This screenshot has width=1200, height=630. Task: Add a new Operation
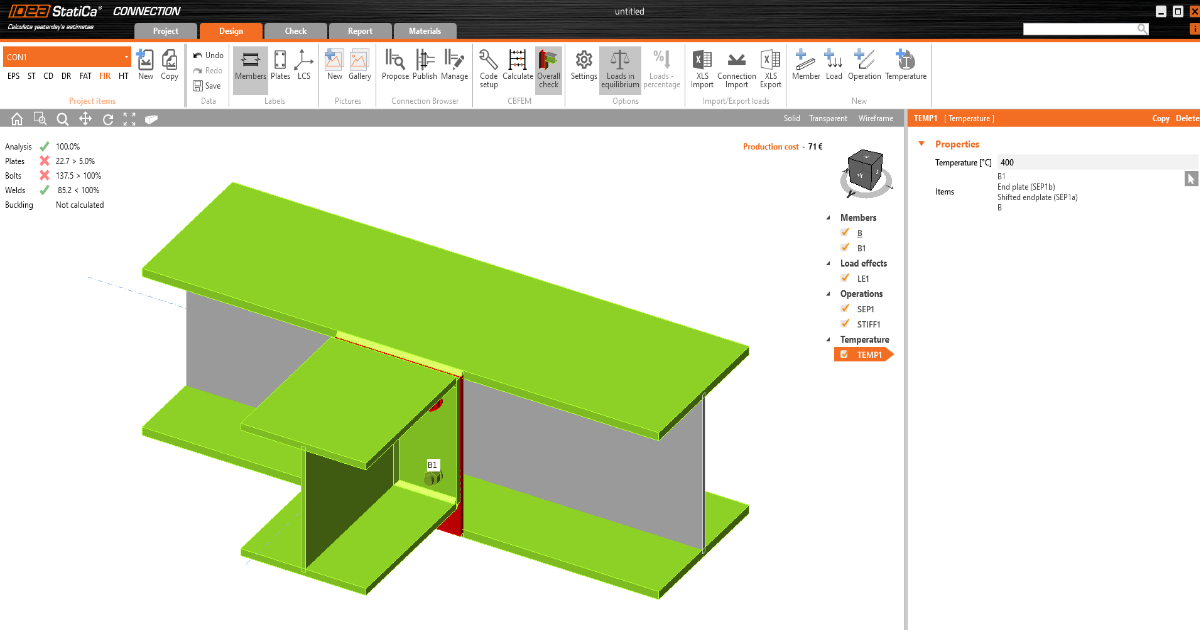tap(864, 61)
